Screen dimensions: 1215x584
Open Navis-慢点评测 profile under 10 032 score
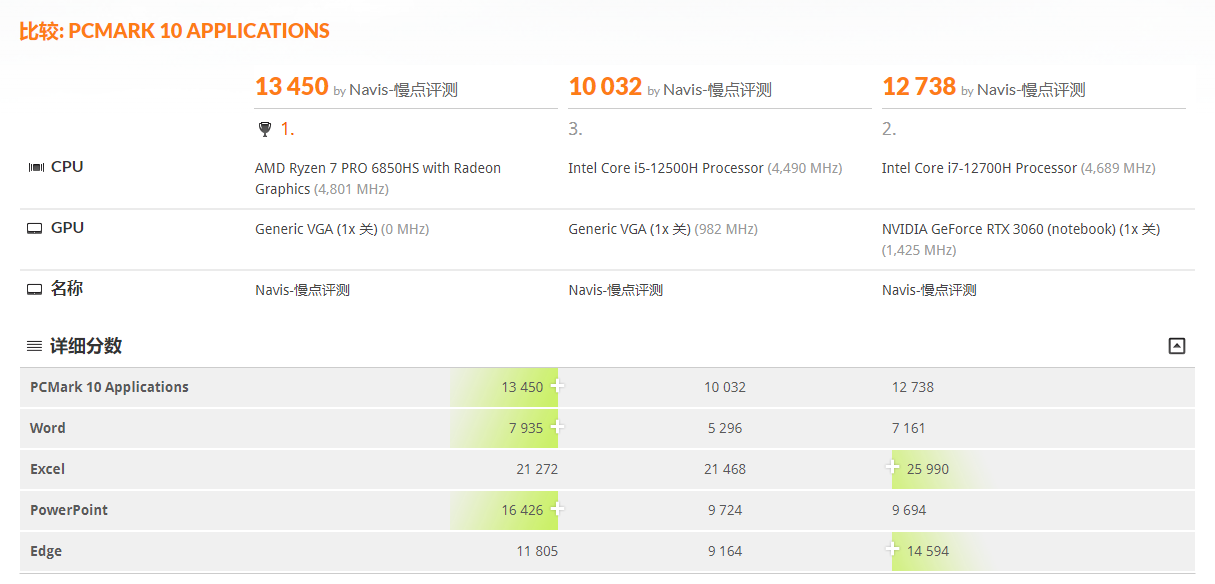coord(717,90)
